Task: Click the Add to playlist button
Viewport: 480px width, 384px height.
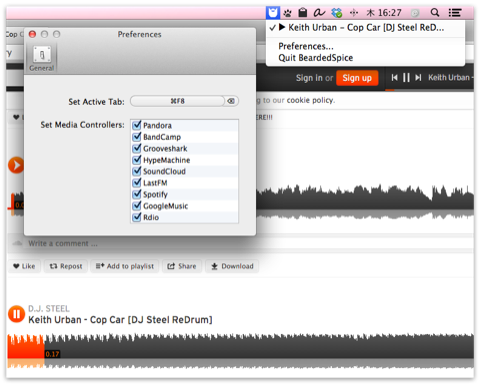Action: click(125, 266)
